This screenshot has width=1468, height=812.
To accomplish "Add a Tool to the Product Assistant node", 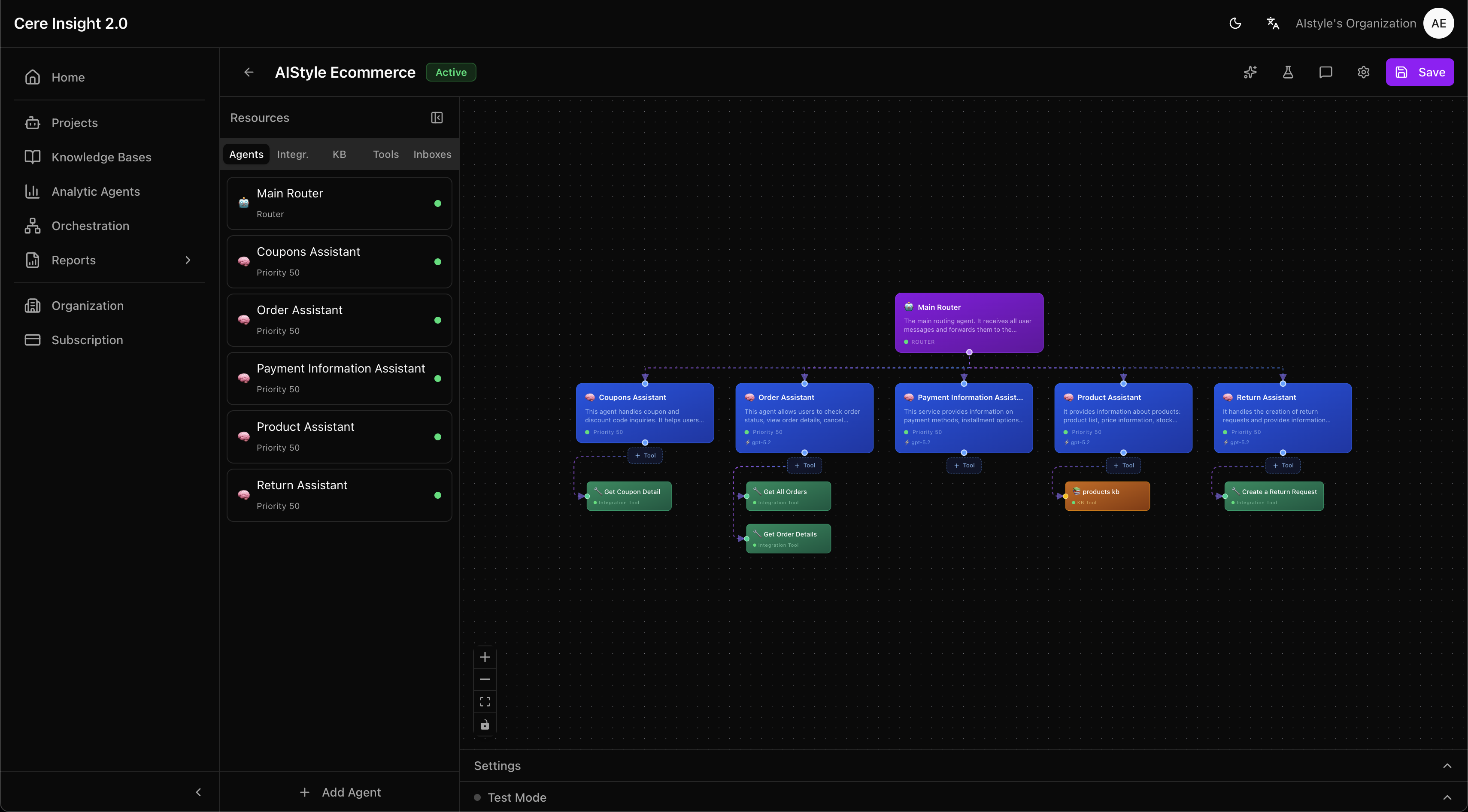I will [1123, 465].
